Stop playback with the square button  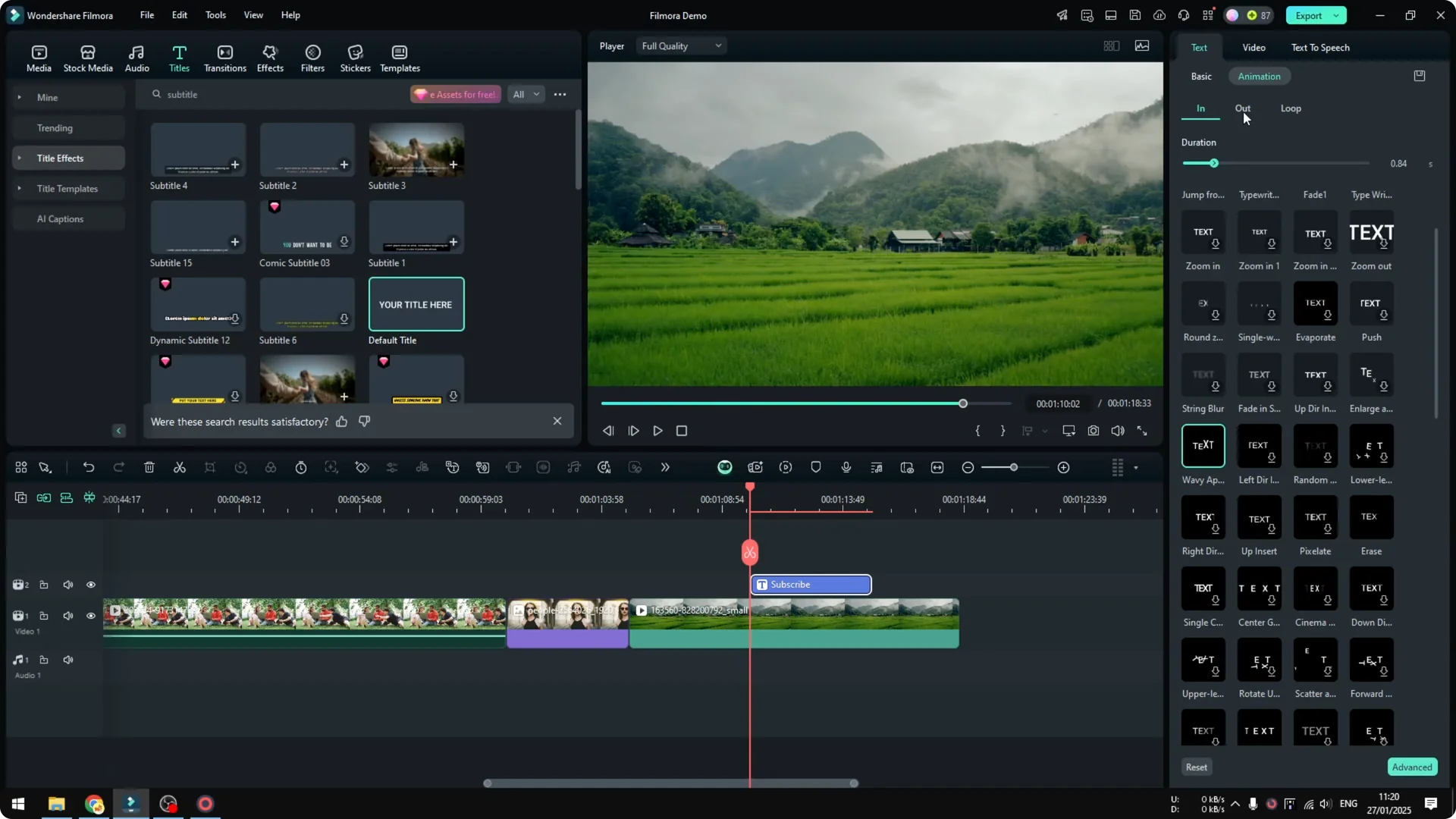682,431
